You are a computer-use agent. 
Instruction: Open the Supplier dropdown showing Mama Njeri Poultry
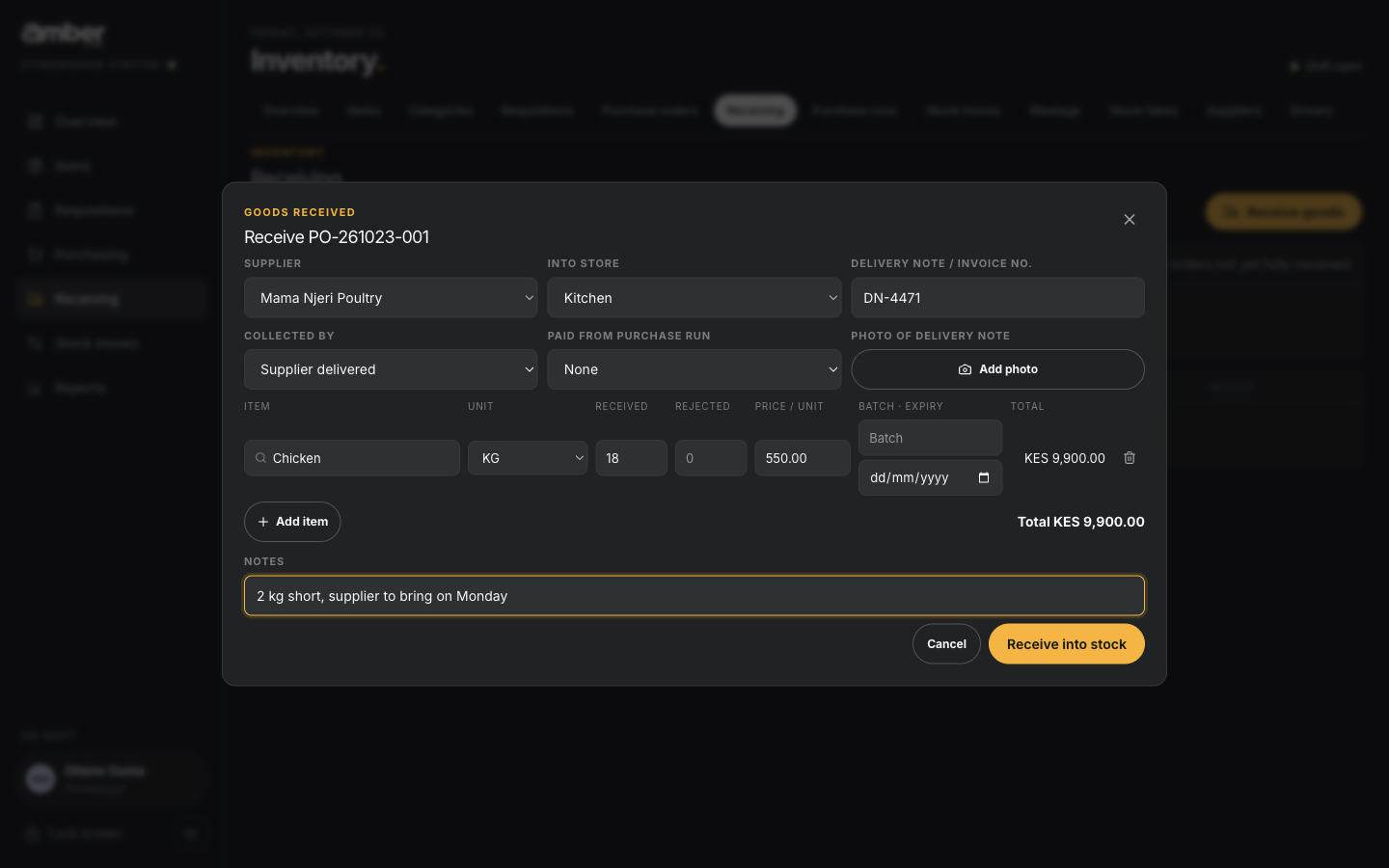391,298
